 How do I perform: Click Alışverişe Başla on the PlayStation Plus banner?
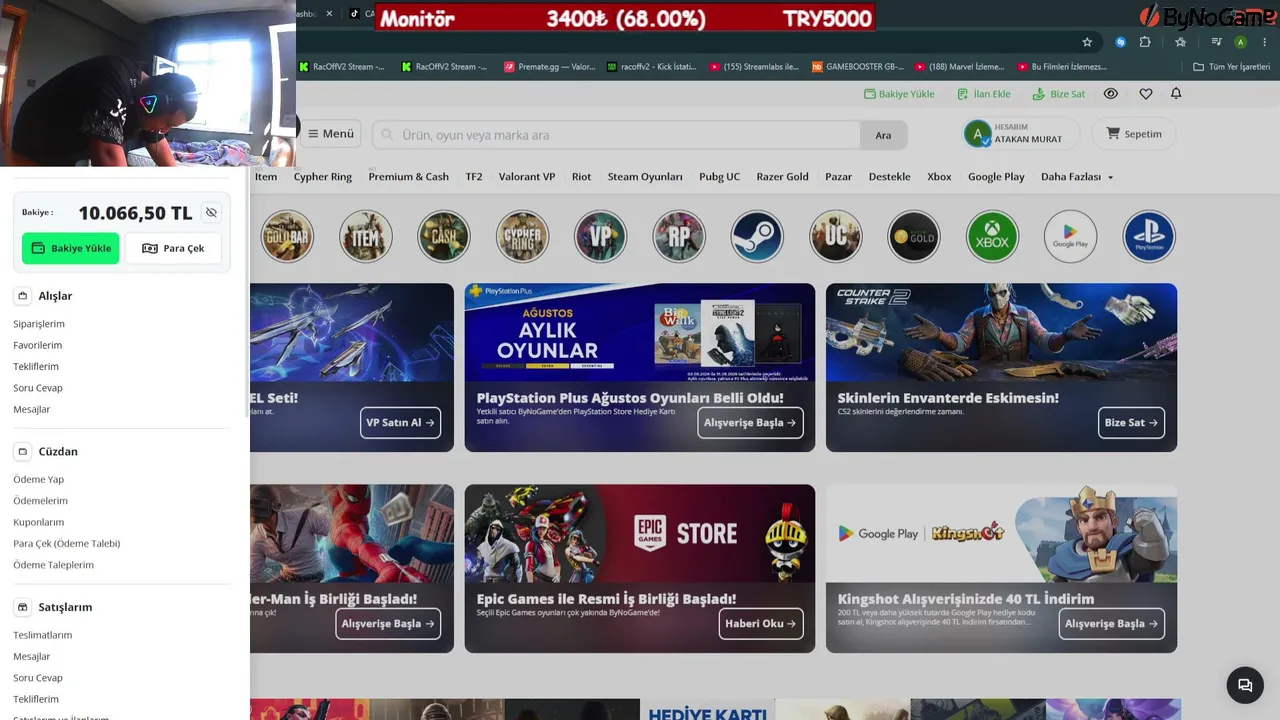point(750,423)
